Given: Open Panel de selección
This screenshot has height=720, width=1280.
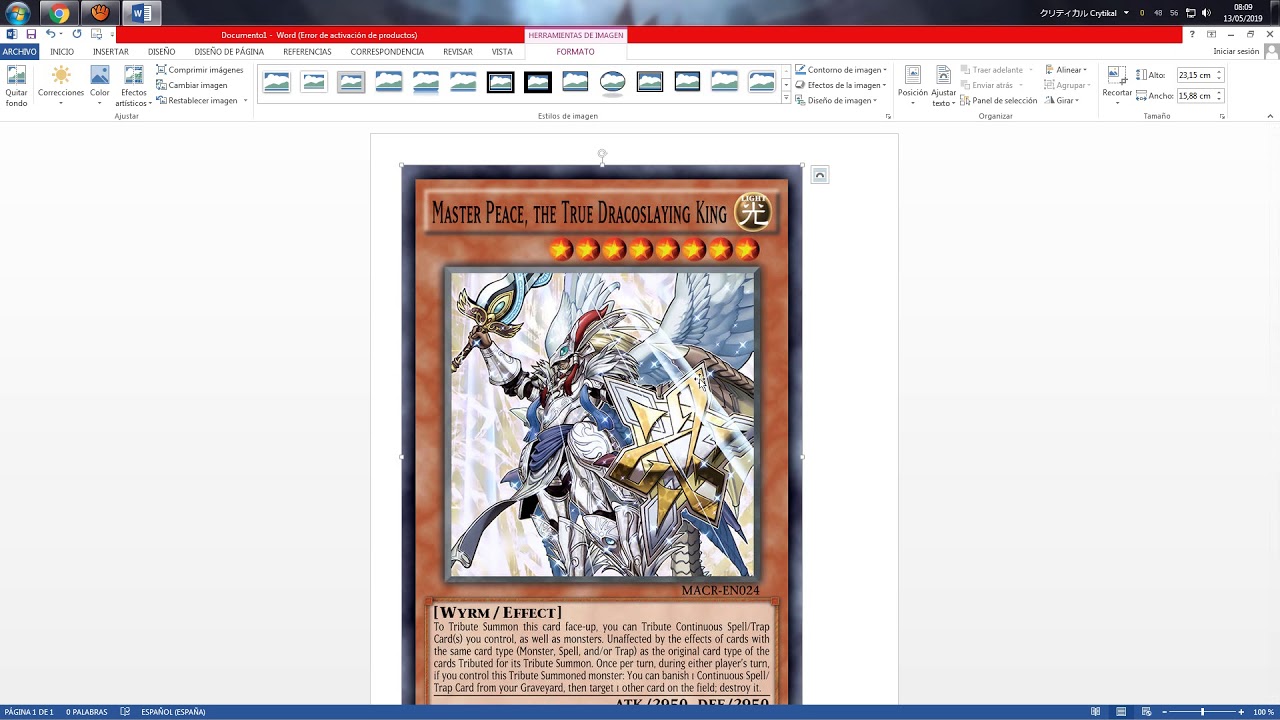Looking at the screenshot, I should (998, 100).
